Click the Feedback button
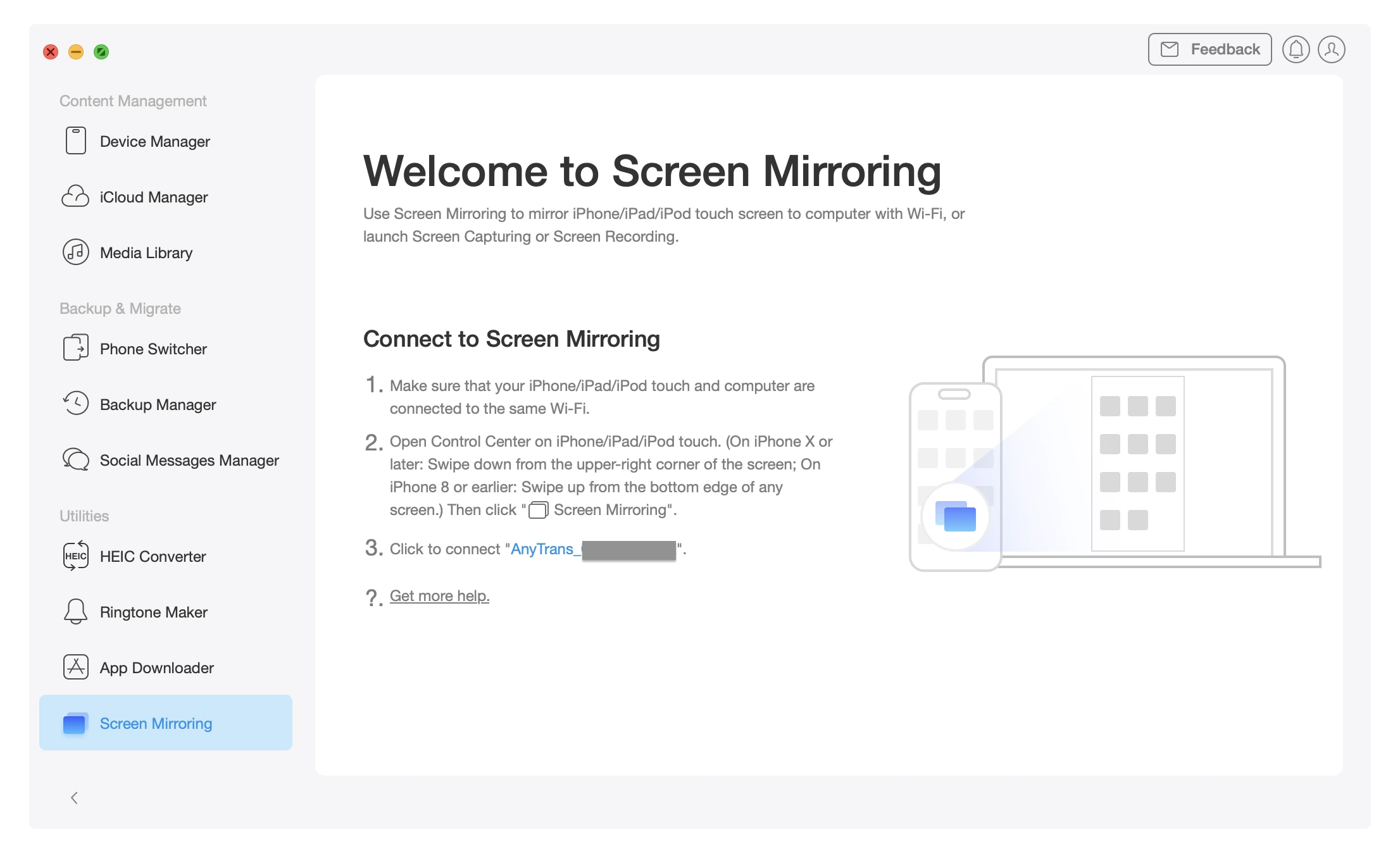The image size is (1400, 863). coord(1209,49)
